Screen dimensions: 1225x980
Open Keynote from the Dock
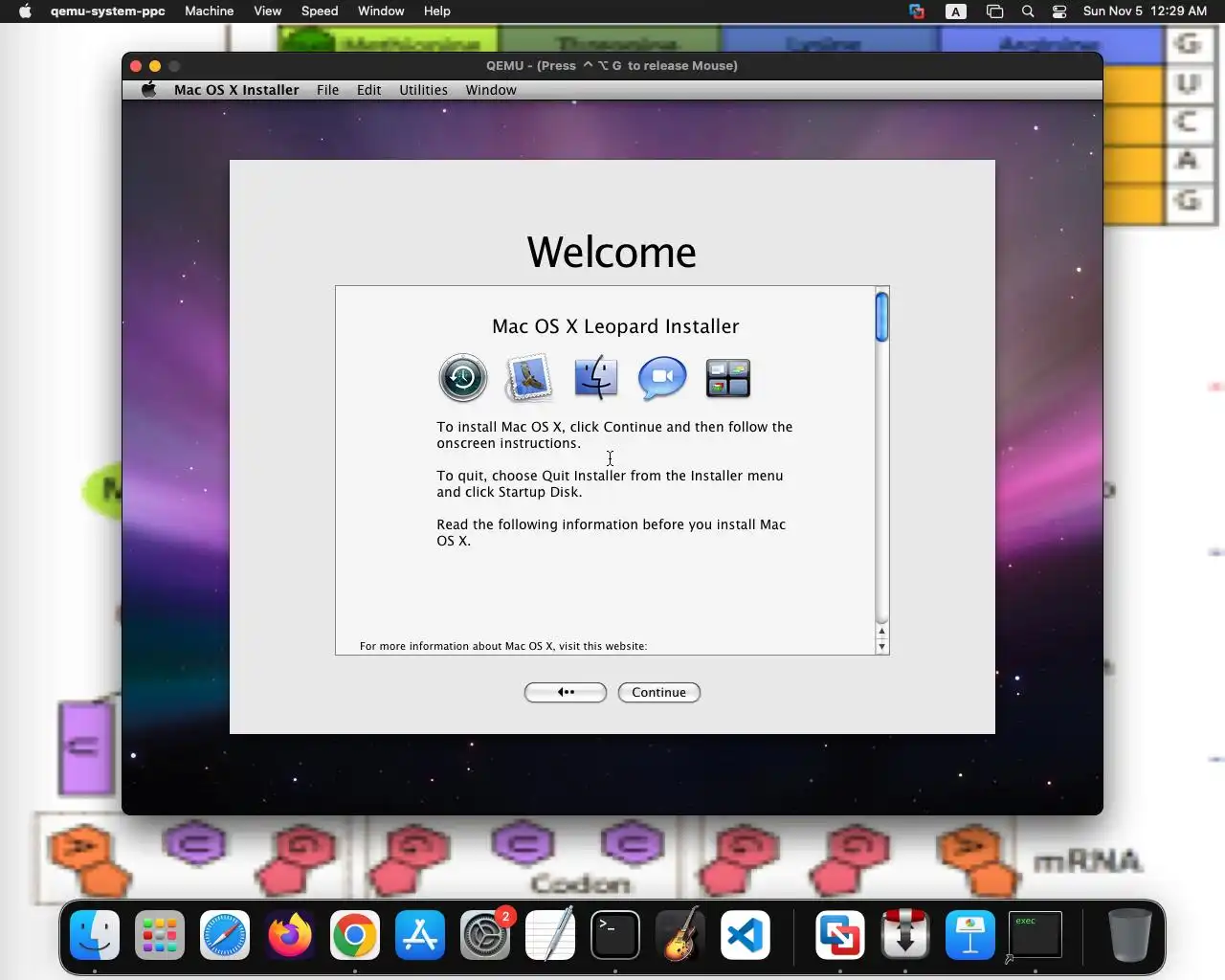pyautogui.click(x=970, y=935)
